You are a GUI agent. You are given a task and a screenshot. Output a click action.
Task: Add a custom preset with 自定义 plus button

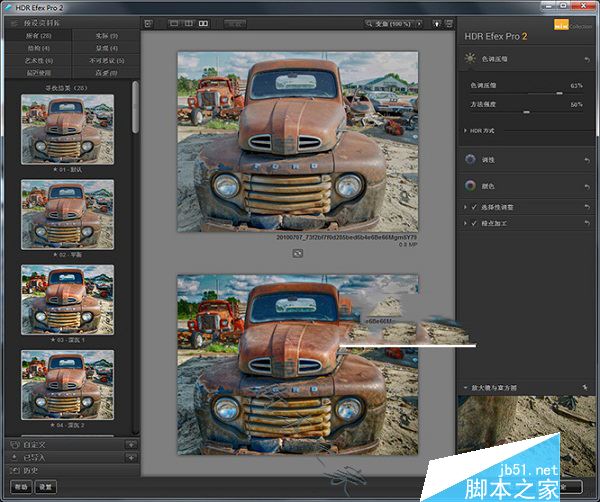tap(131, 445)
